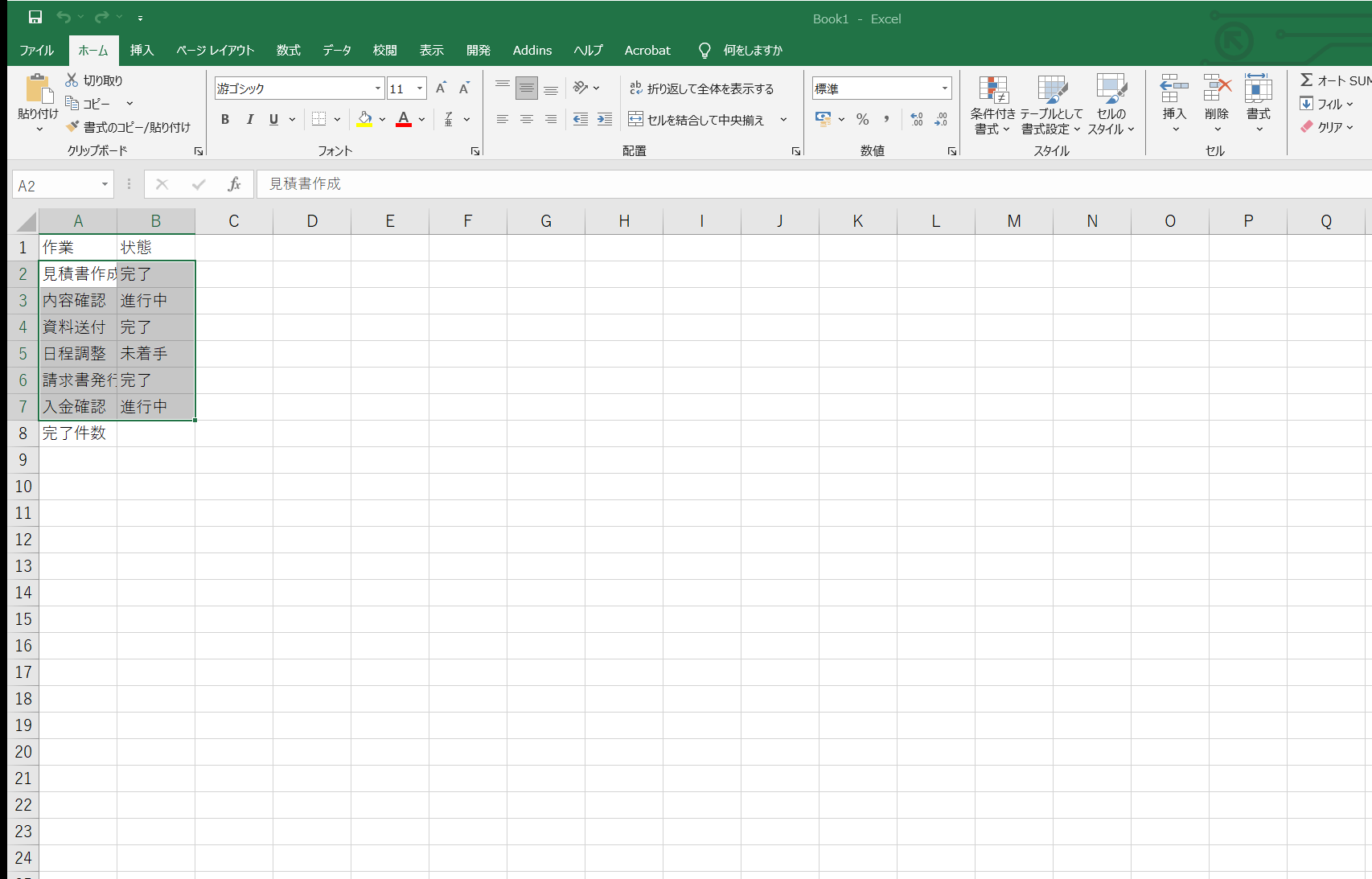Image resolution: width=1372 pixels, height=879 pixels.
Task: Click Decrease Decimal icon
Action: 941,119
